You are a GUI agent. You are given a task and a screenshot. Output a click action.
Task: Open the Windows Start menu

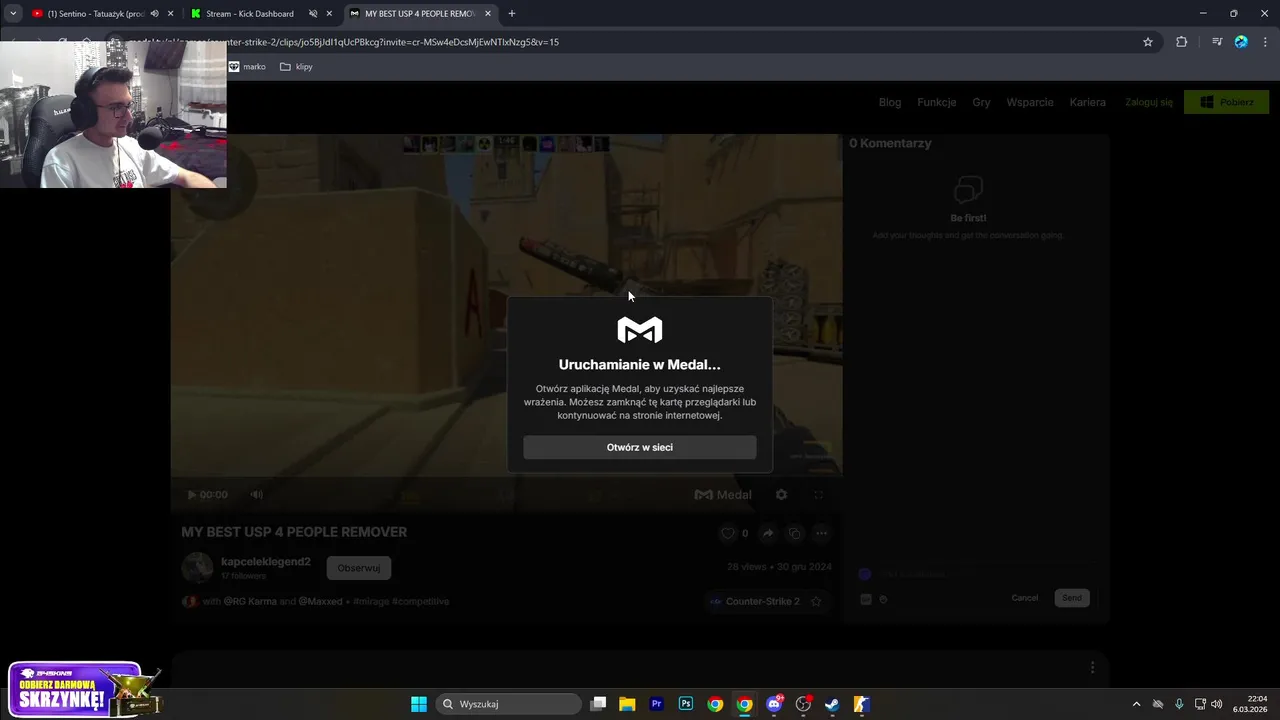(419, 704)
